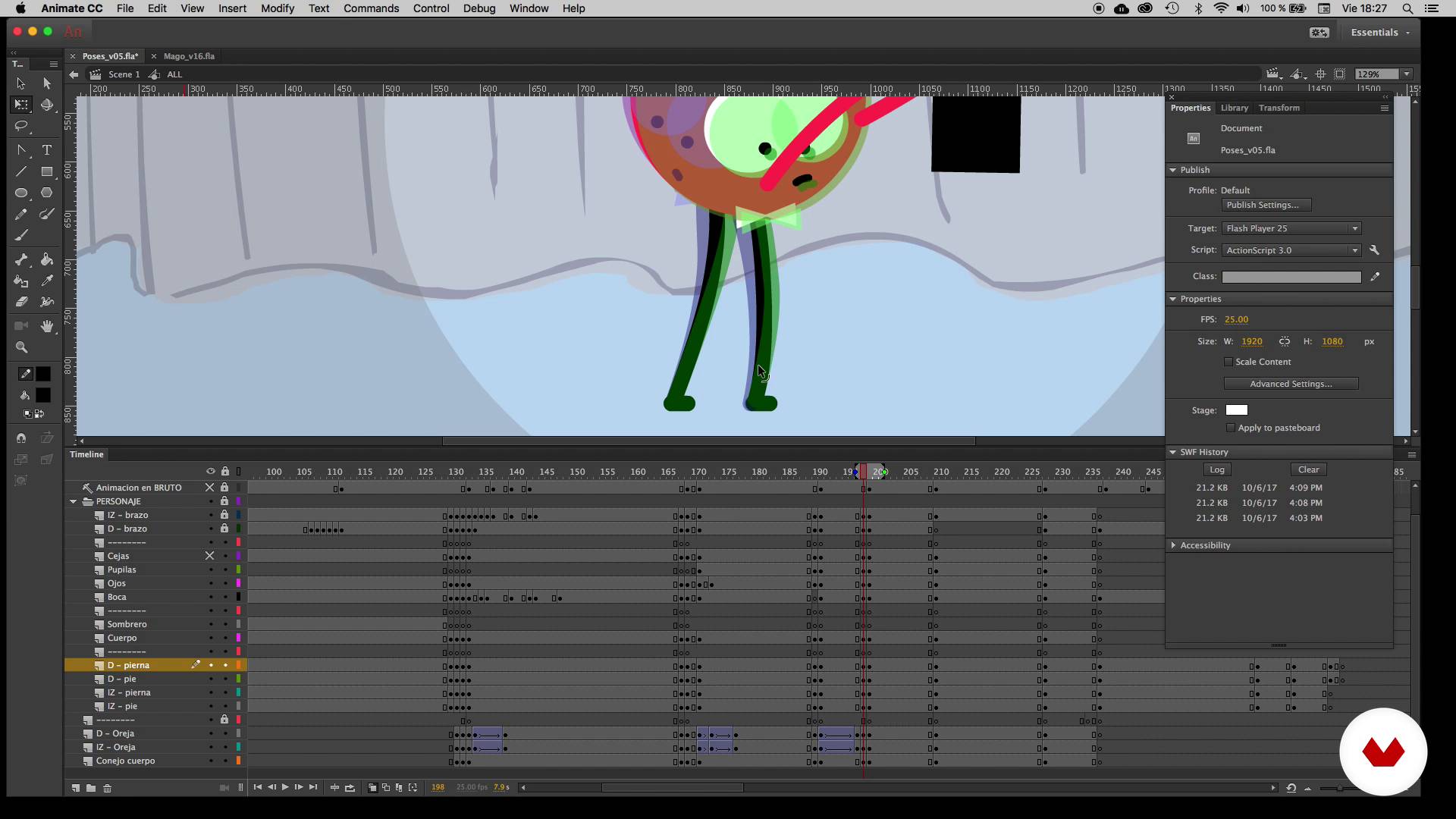
Task: Collapse the PERSONAJE layer folder
Action: click(x=74, y=501)
